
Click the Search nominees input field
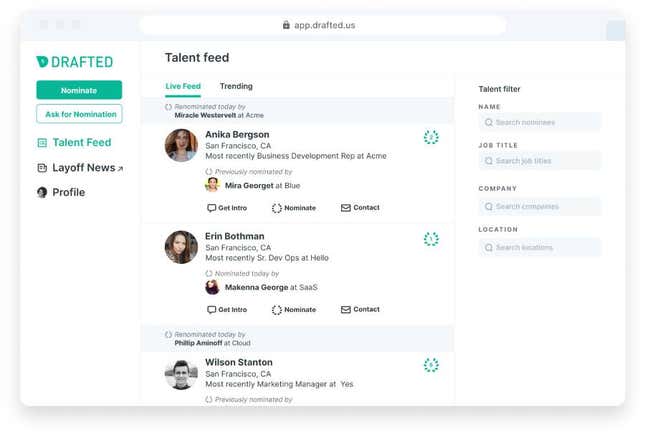[x=540, y=122]
